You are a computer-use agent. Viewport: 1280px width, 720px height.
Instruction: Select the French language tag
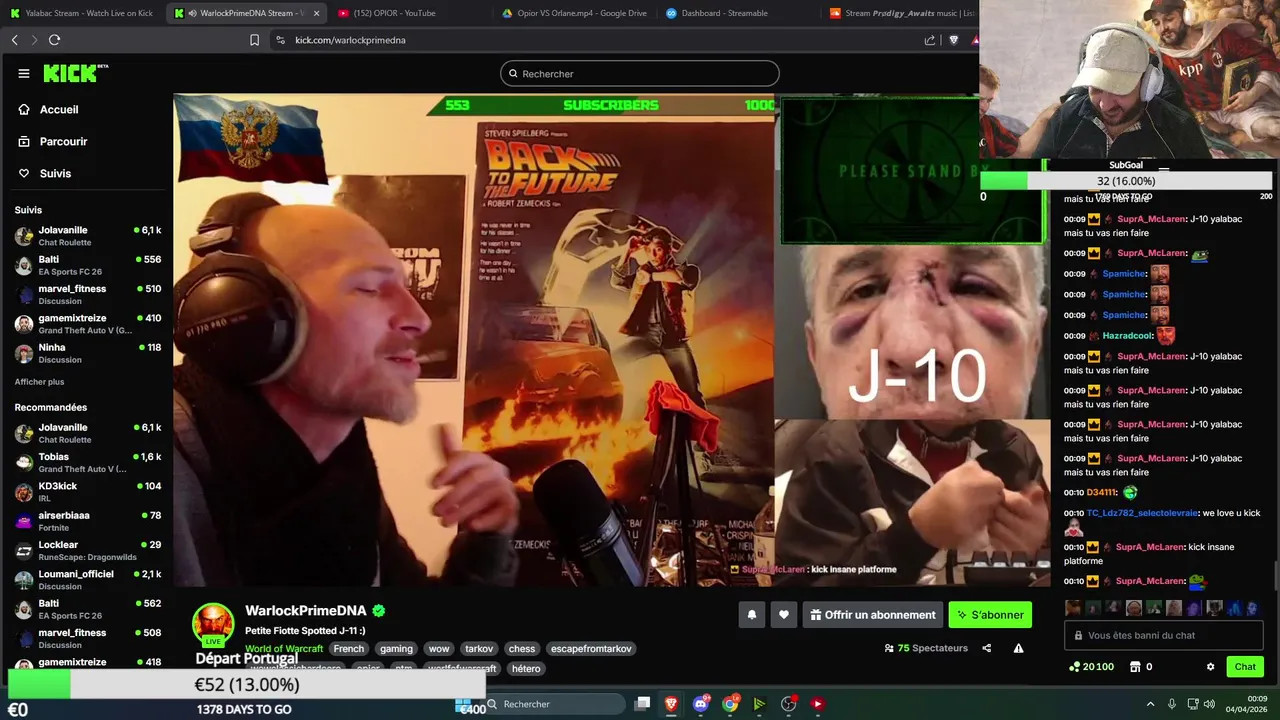click(x=349, y=649)
